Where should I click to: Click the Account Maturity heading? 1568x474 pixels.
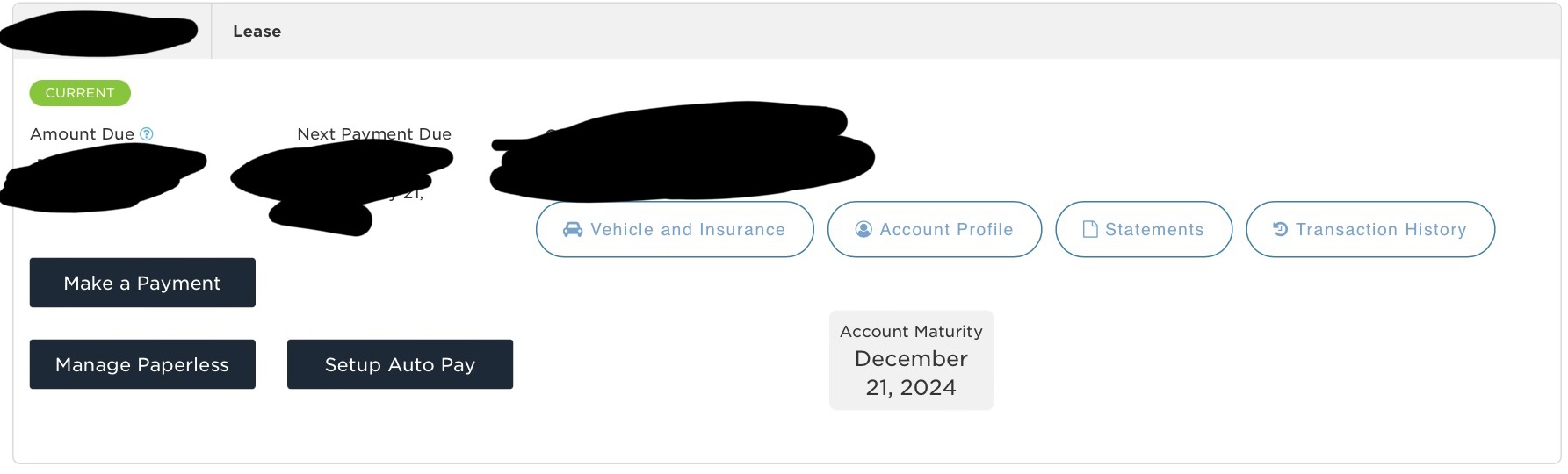tap(911, 332)
